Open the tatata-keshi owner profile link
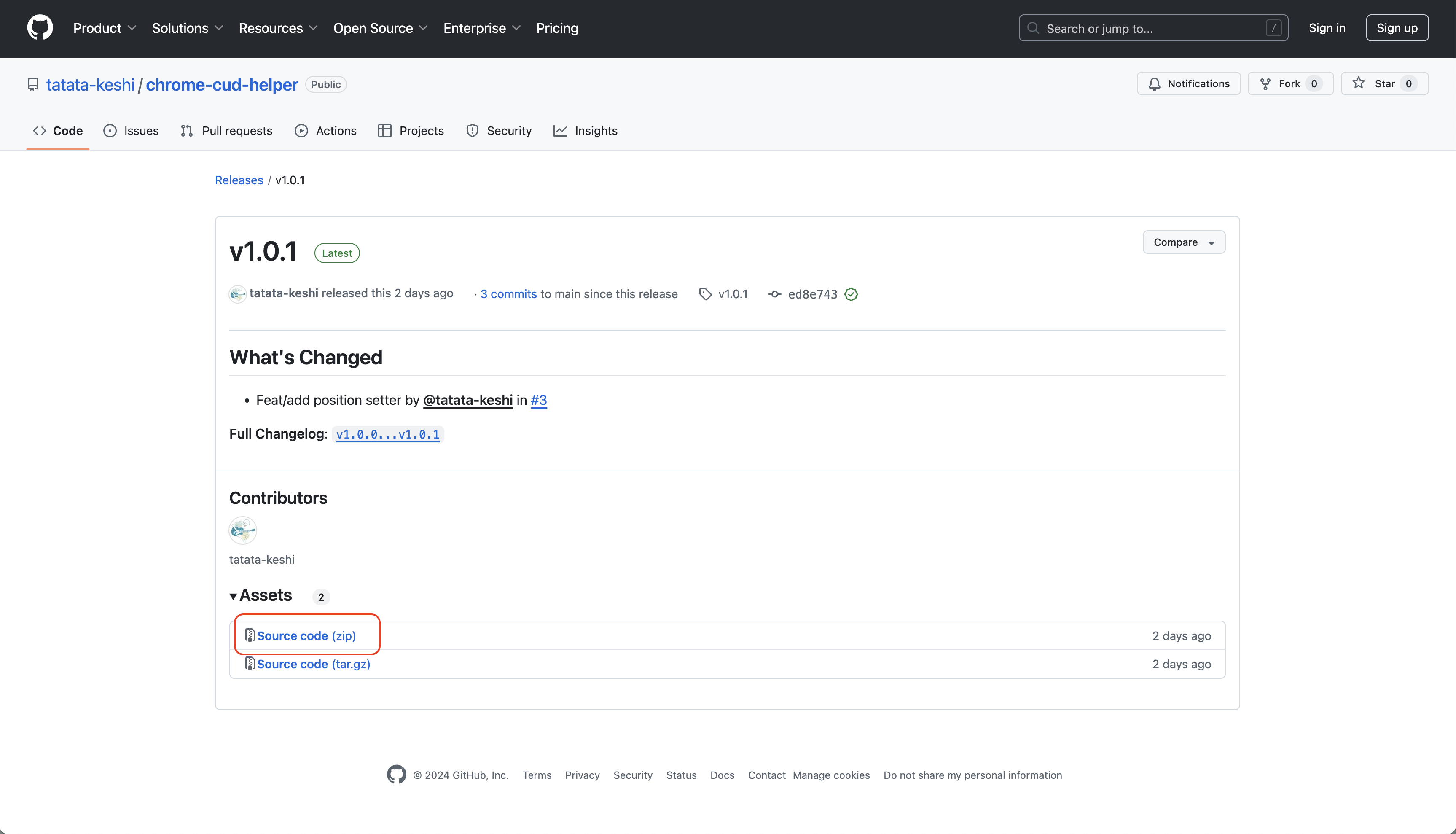Viewport: 1456px width, 834px height. 90,84
